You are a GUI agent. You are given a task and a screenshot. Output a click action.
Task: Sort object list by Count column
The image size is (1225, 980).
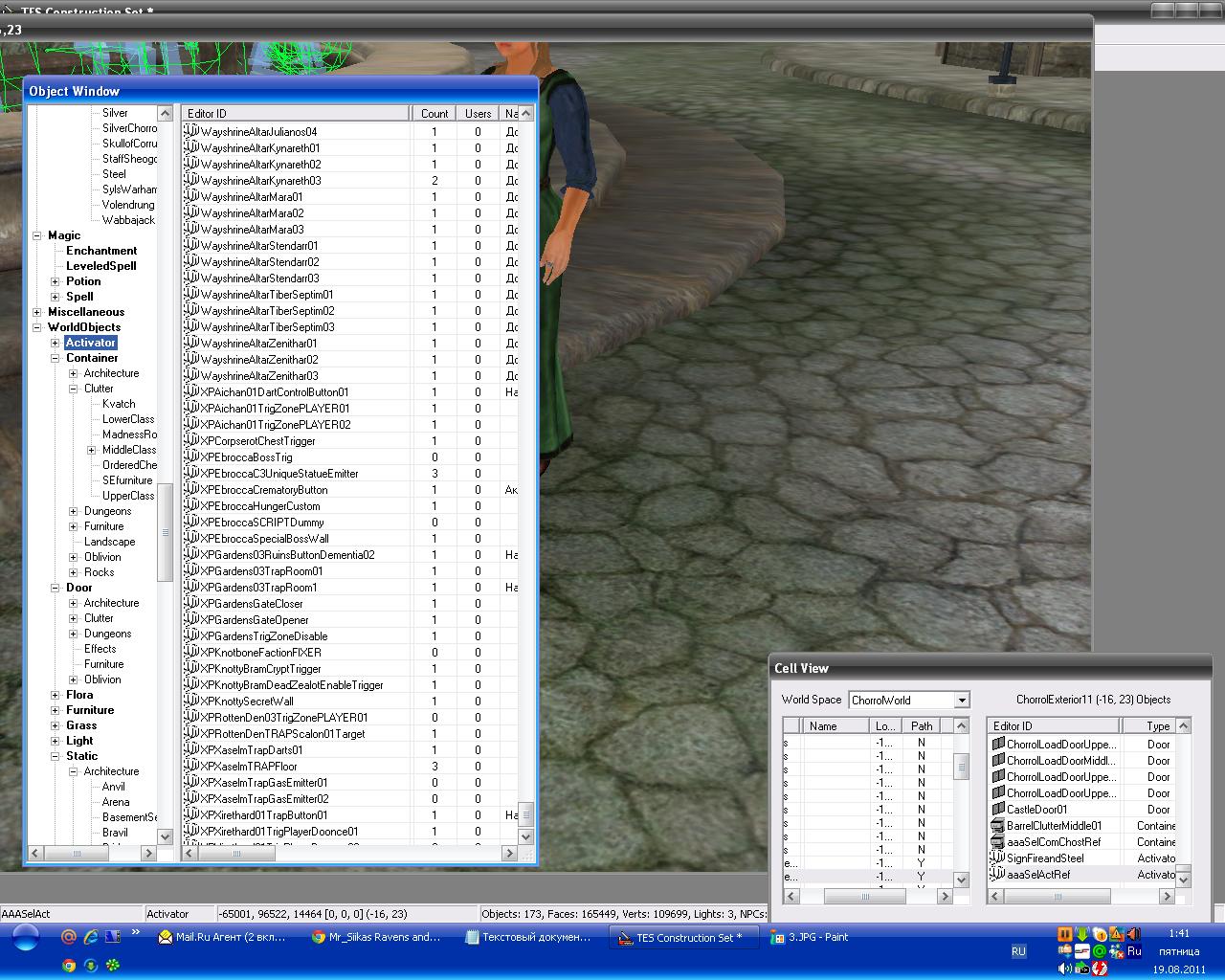click(434, 113)
